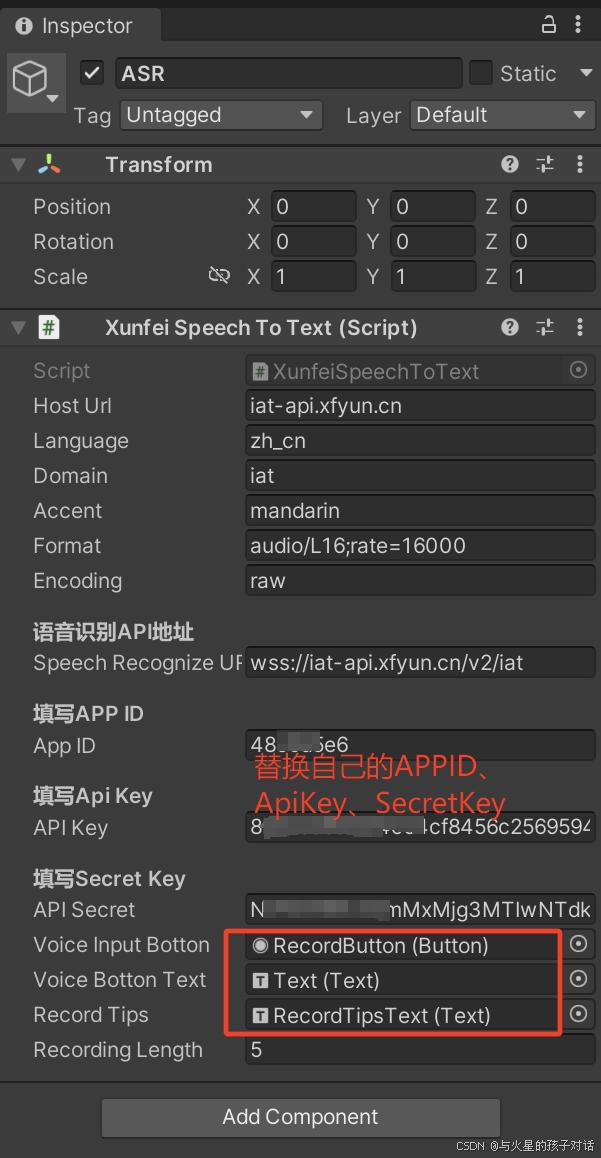Click the Scale X field
This screenshot has width=601, height=1158.
314,276
